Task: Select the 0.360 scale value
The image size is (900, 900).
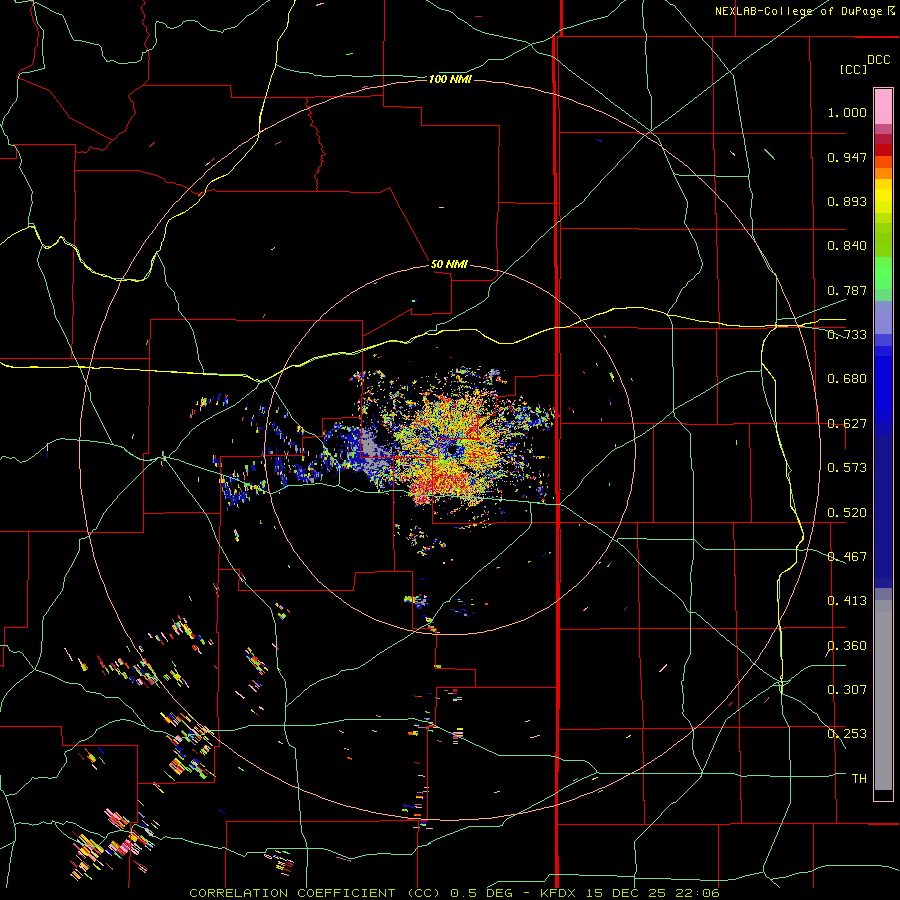Action: click(x=847, y=646)
